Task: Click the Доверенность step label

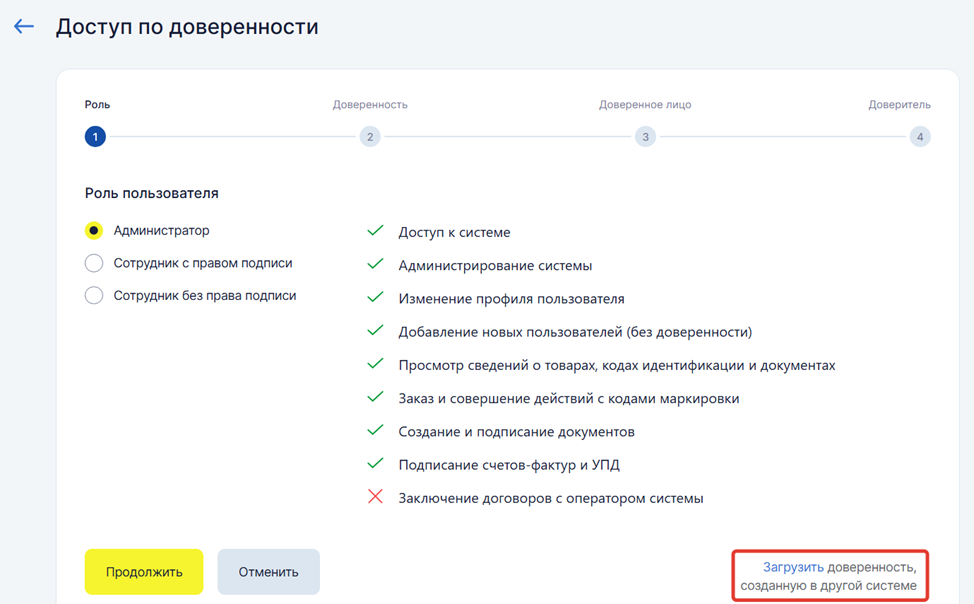Action: tap(370, 105)
